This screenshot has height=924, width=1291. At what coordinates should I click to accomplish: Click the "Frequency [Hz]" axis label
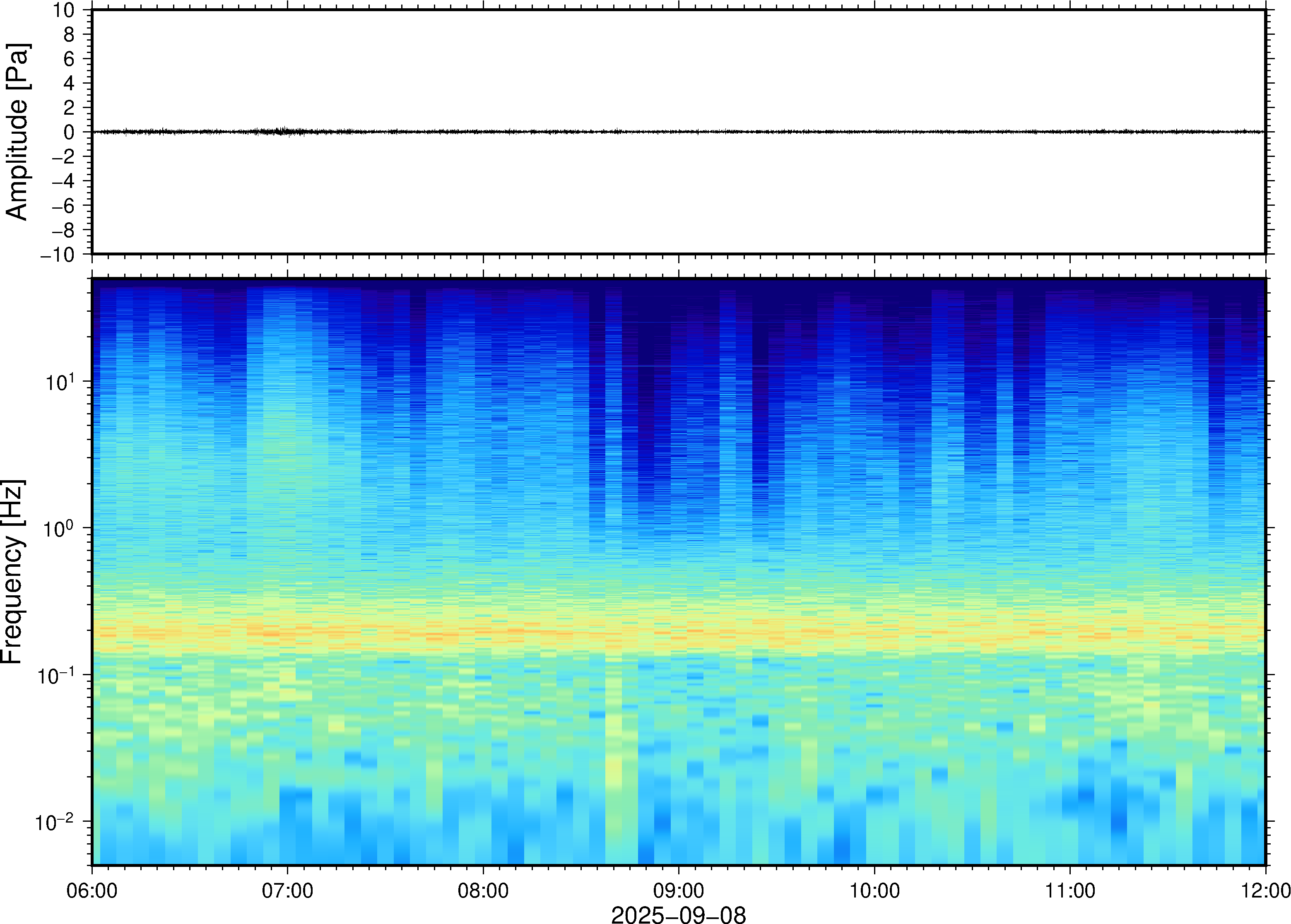12,572
